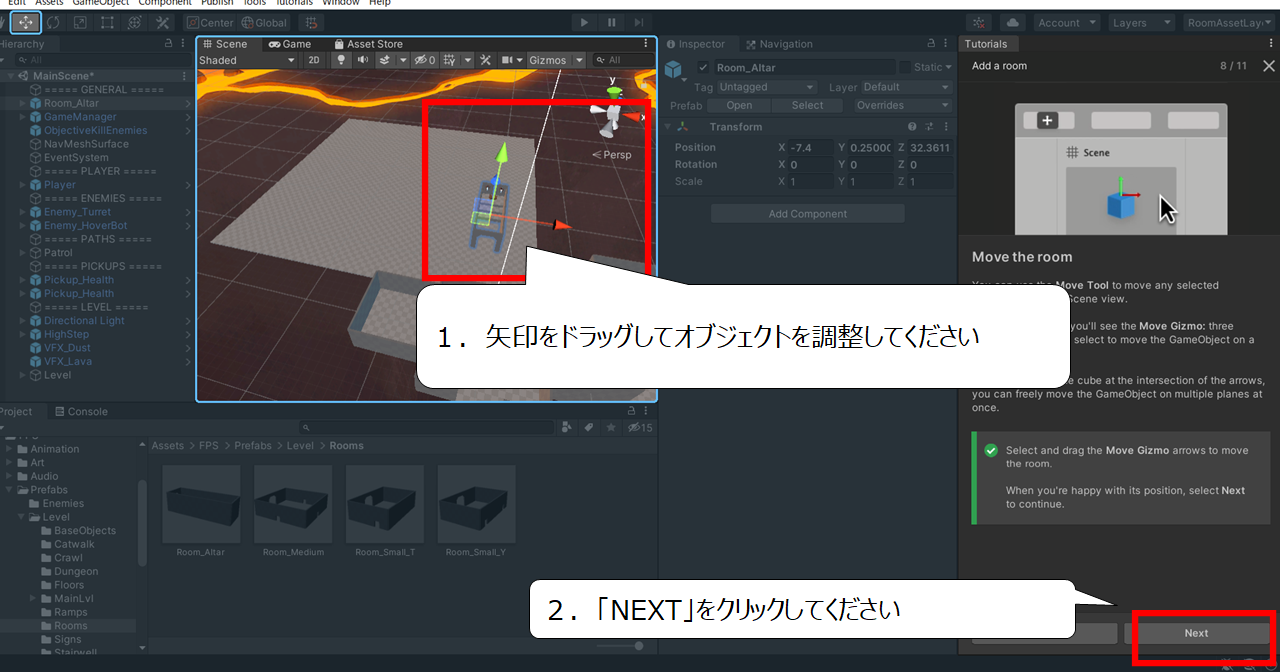
Task: Open the Gizmos dropdown arrow
Action: point(579,60)
